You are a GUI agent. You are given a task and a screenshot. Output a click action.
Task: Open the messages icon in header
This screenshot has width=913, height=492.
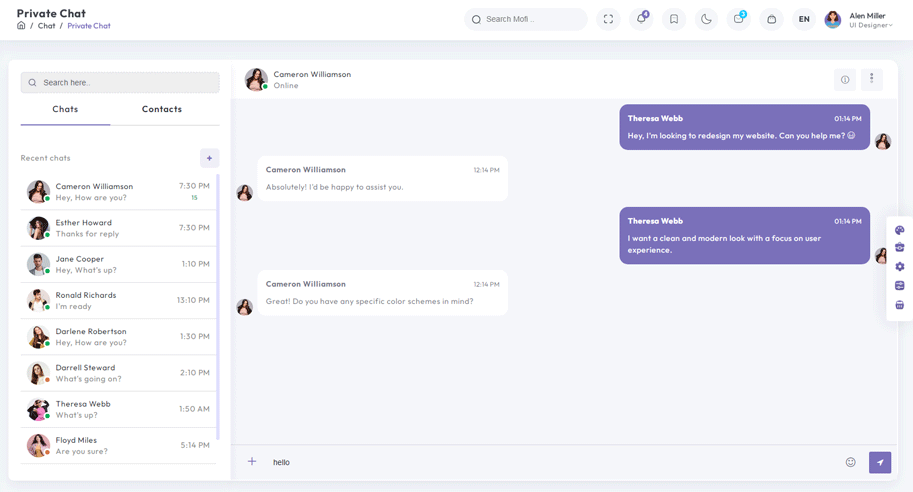739,19
